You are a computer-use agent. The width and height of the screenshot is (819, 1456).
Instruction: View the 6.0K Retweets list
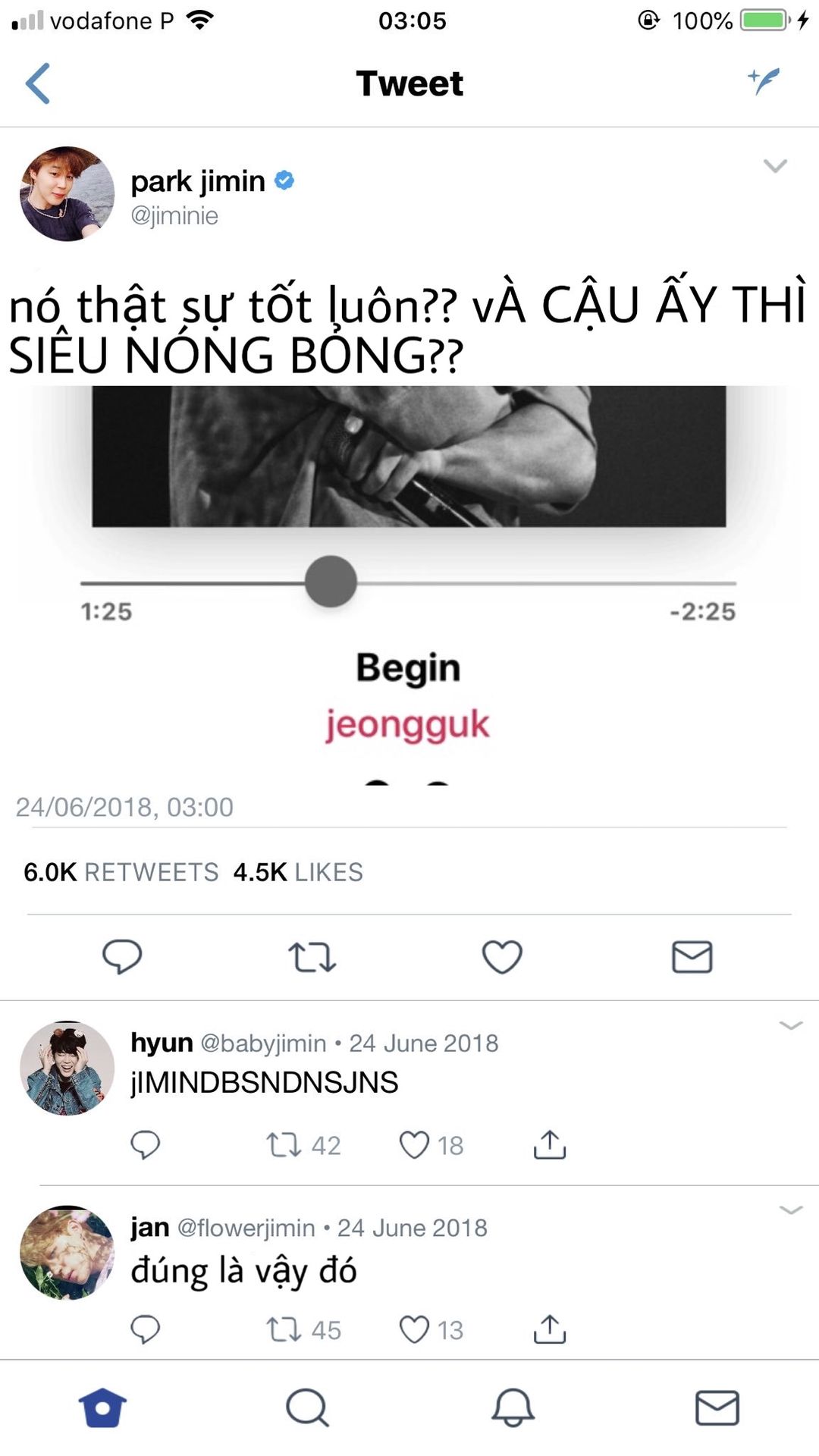tap(121, 872)
